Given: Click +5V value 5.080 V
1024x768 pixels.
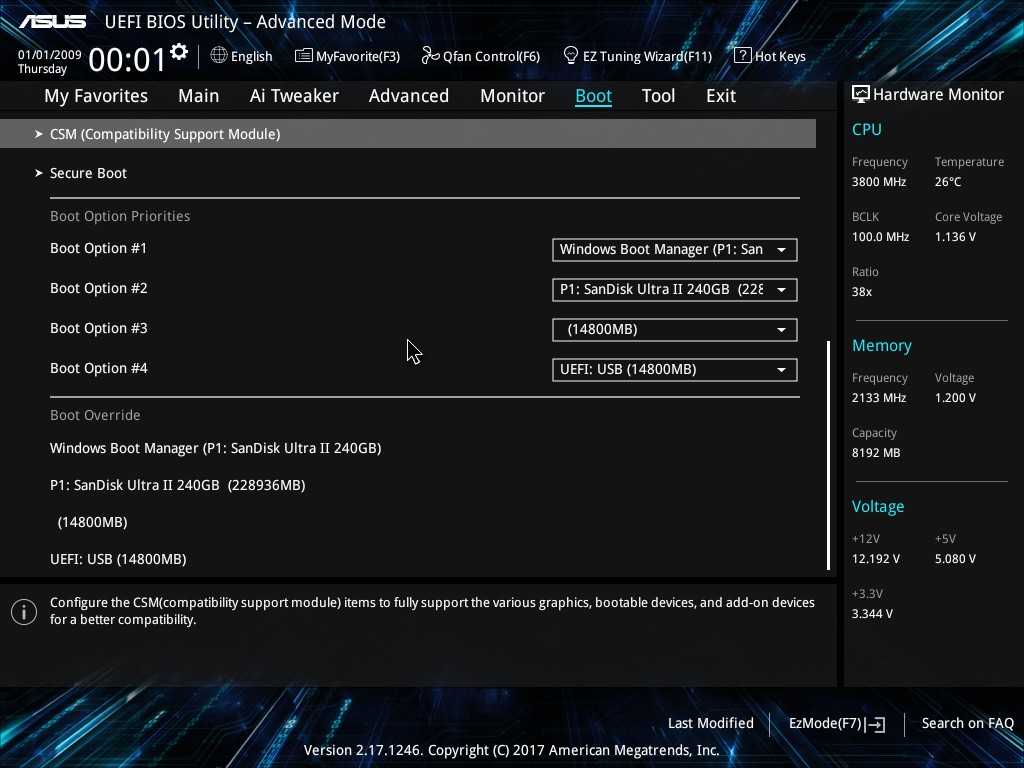Looking at the screenshot, I should point(955,559).
